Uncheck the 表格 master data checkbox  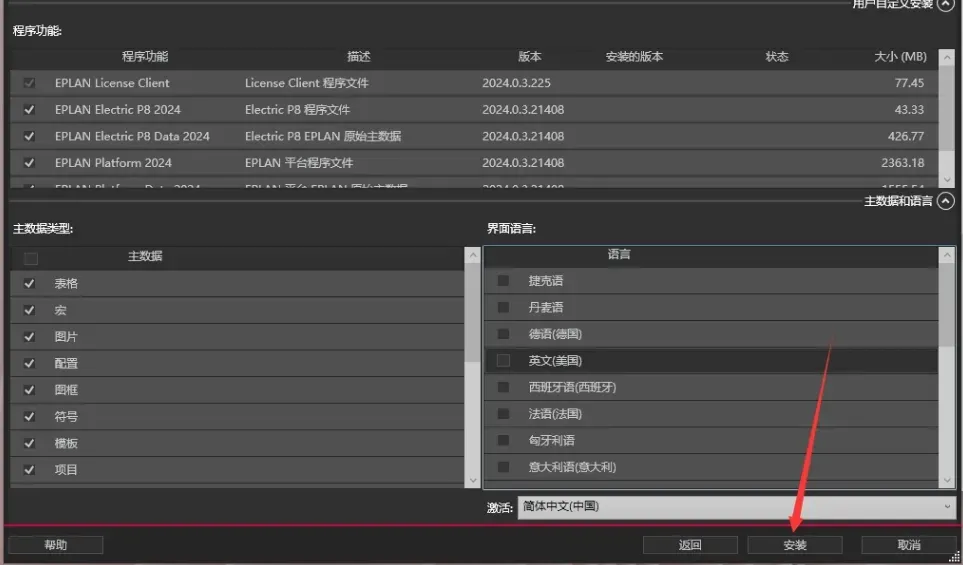coord(29,283)
